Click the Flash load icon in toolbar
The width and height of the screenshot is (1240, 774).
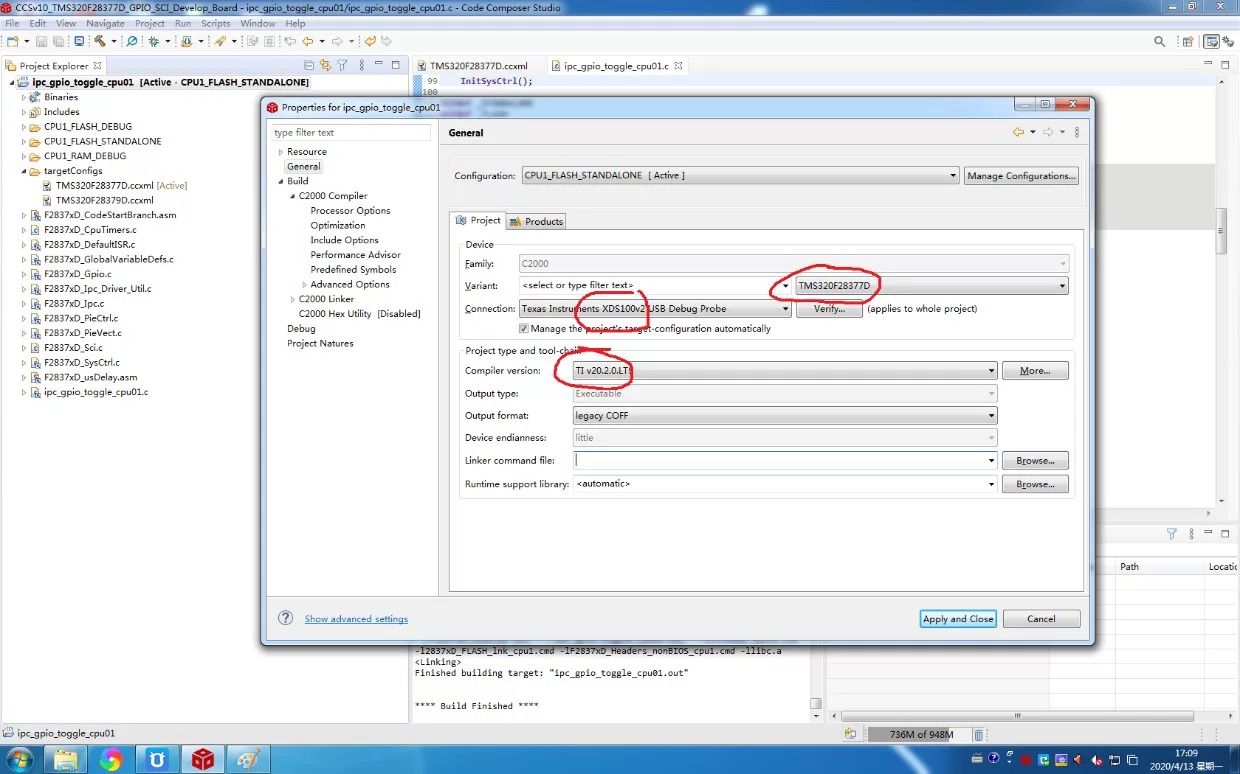(x=186, y=41)
